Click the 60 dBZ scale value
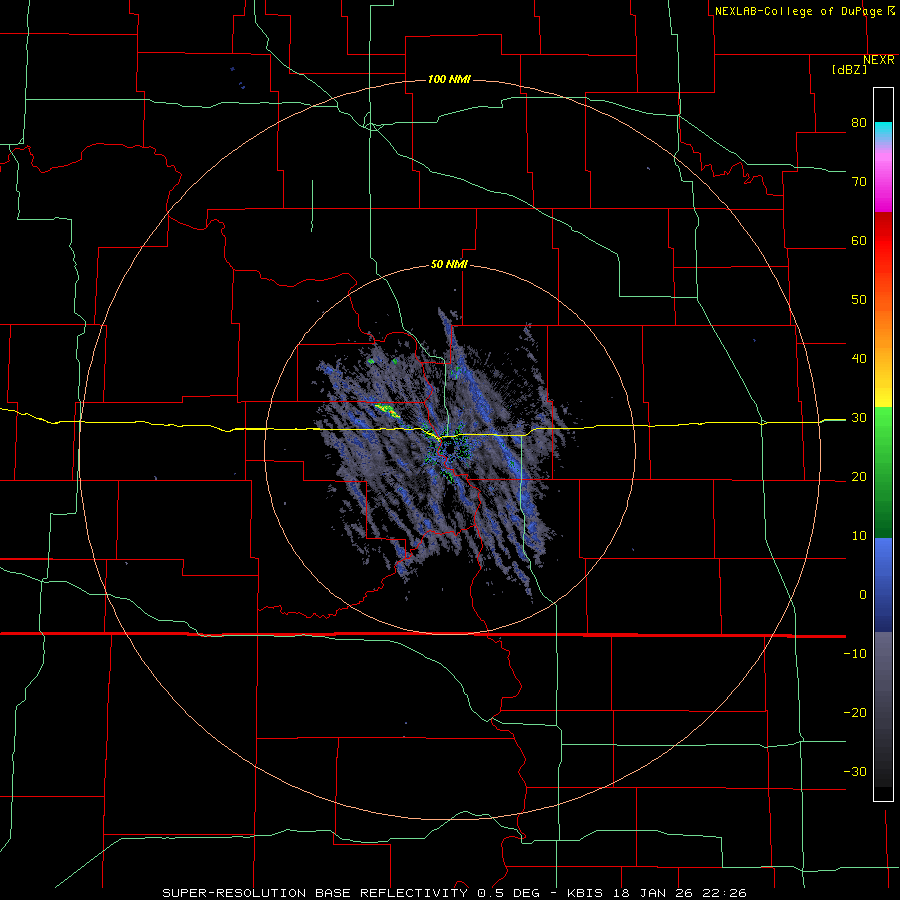 [859, 241]
